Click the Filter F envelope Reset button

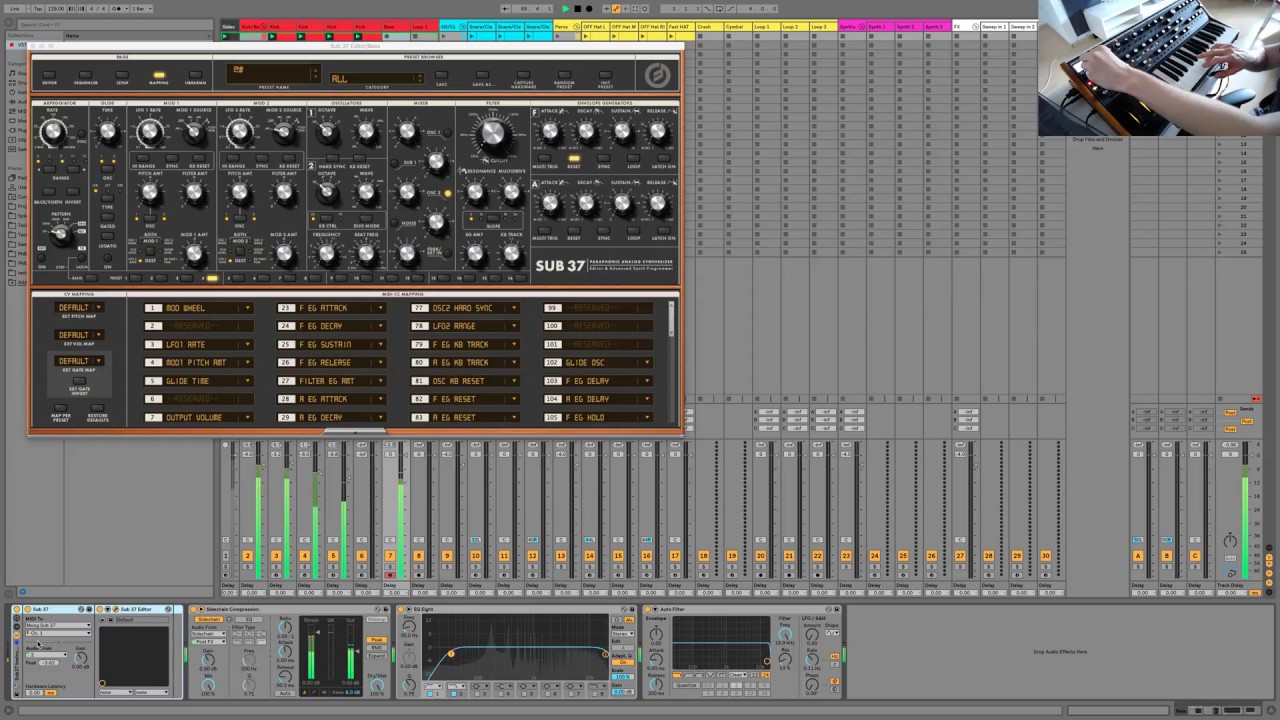[574, 158]
